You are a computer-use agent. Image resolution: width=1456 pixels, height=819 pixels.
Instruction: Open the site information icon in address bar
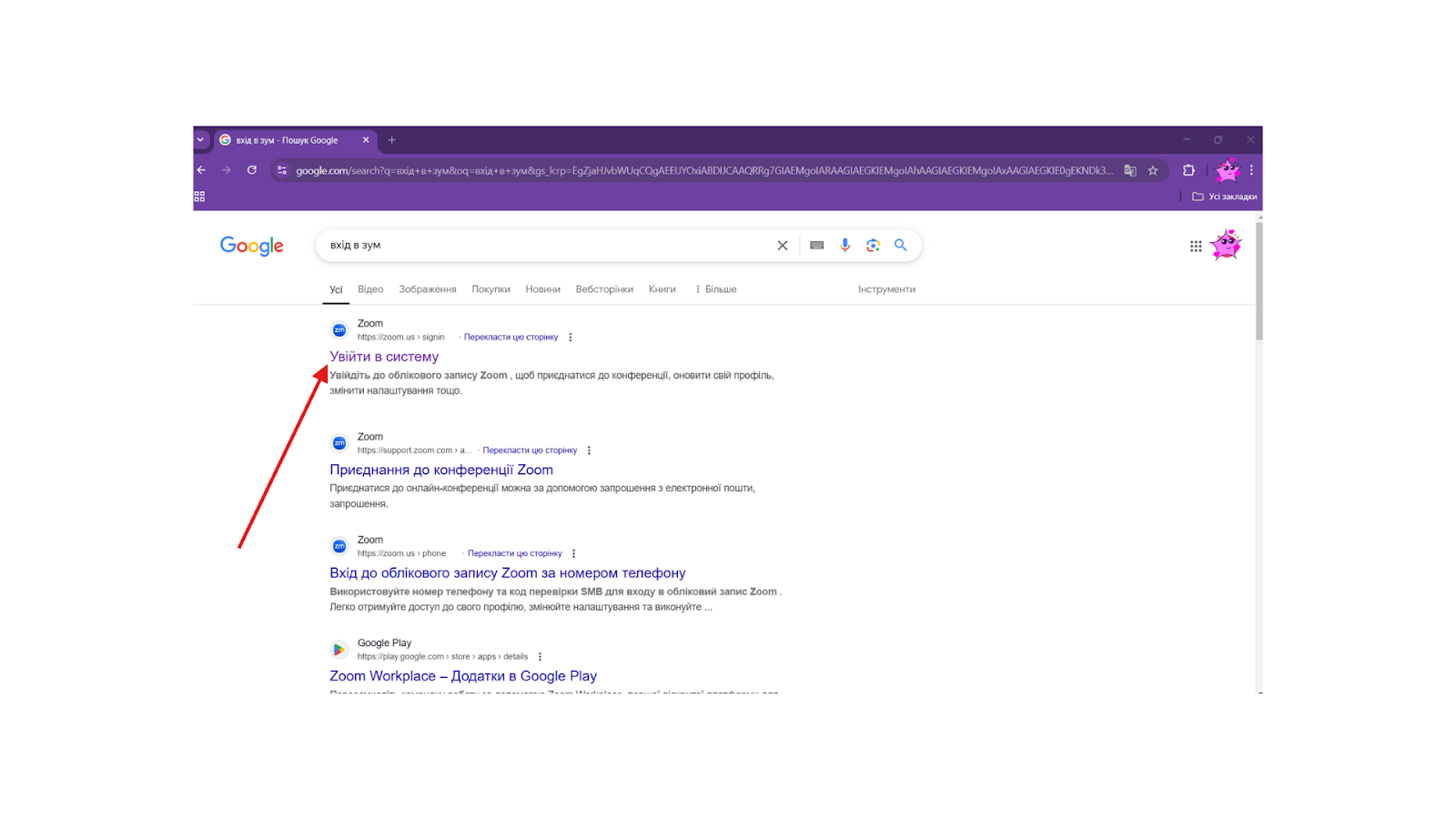pyautogui.click(x=282, y=170)
